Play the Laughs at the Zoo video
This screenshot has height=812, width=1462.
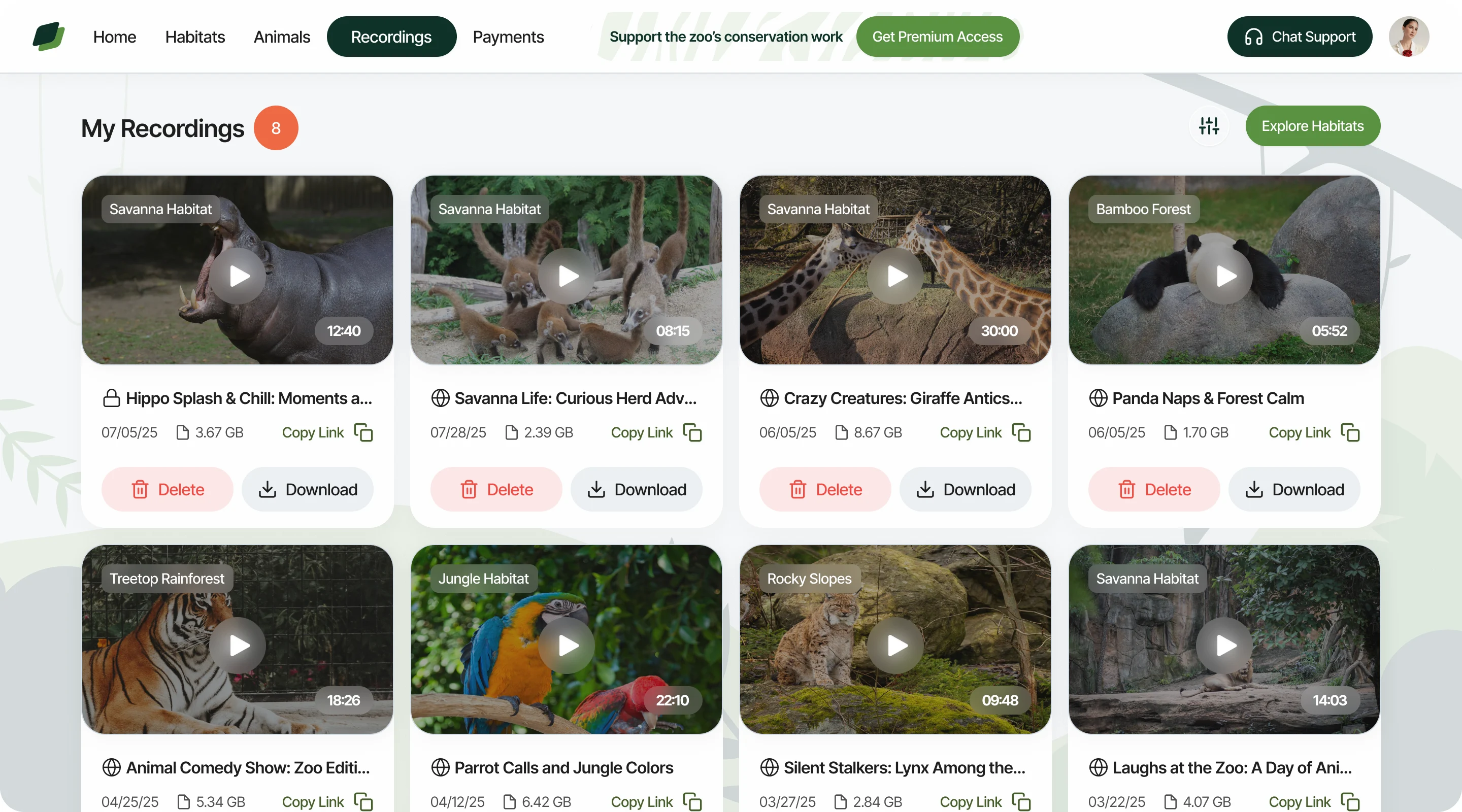tap(1225, 645)
